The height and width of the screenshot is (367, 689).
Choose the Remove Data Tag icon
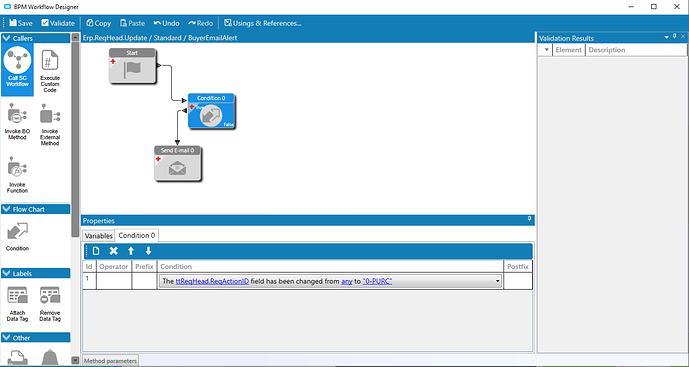click(50, 304)
